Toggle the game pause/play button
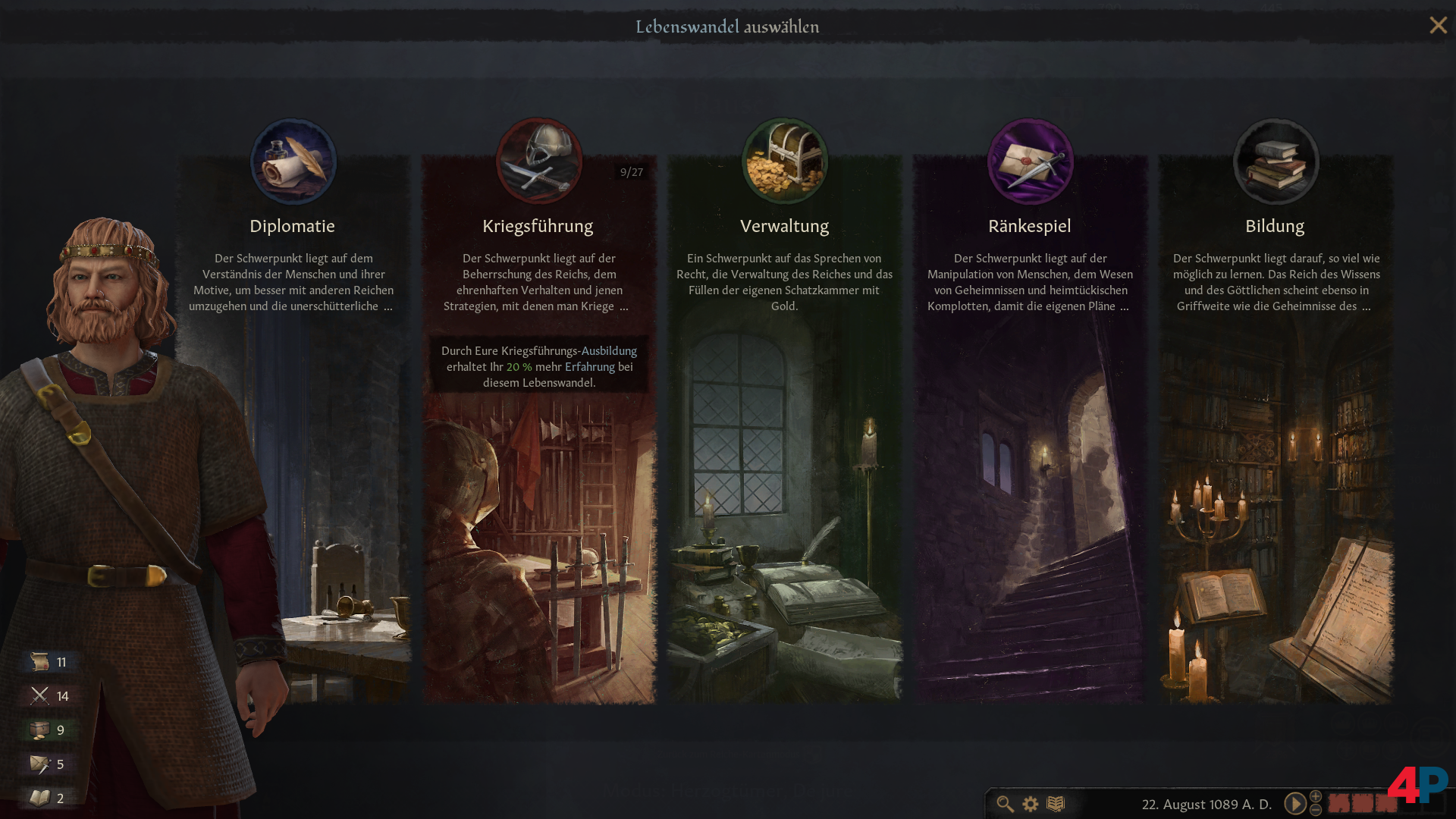Viewport: 1456px width, 819px height. coord(1295,804)
